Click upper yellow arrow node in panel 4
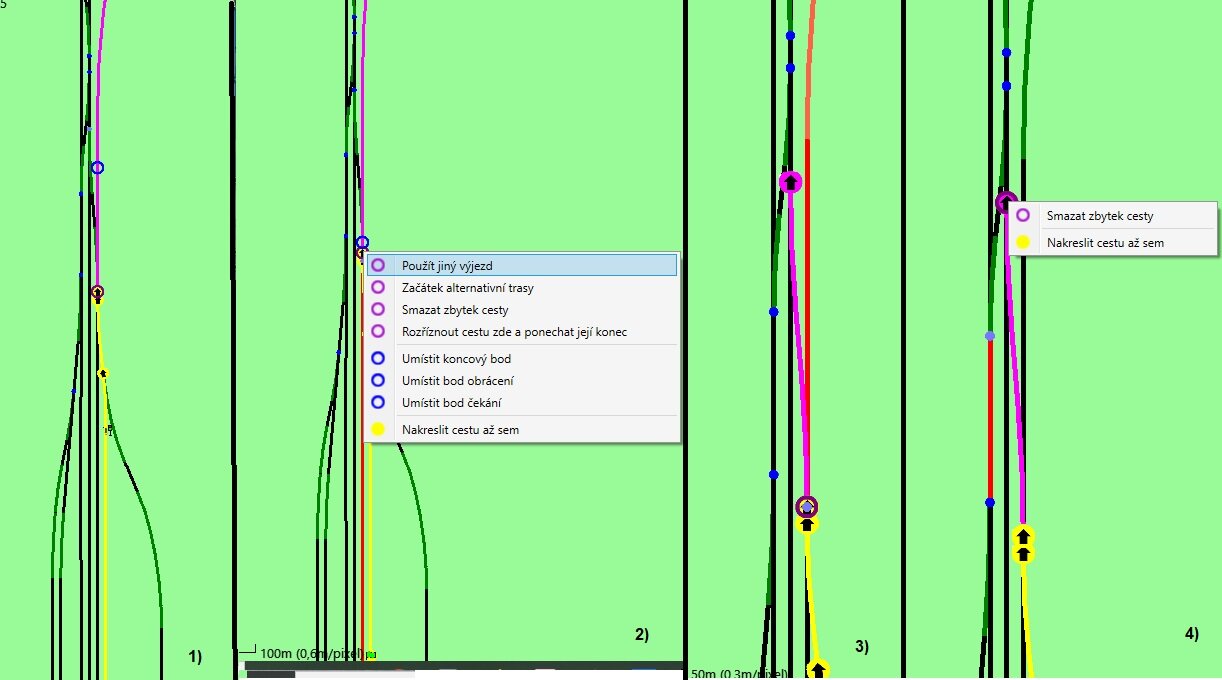Image resolution: width=1222 pixels, height=680 pixels. coord(1023,536)
